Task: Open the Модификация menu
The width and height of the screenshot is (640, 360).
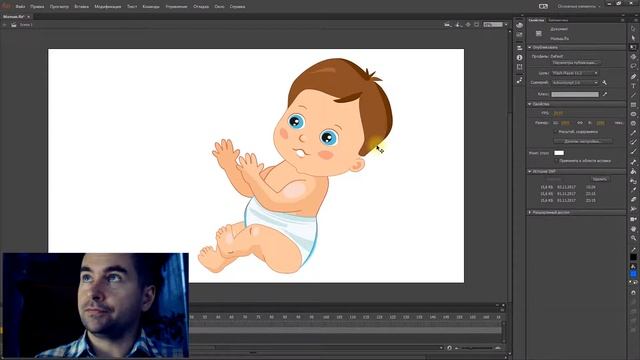Action: (x=108, y=7)
